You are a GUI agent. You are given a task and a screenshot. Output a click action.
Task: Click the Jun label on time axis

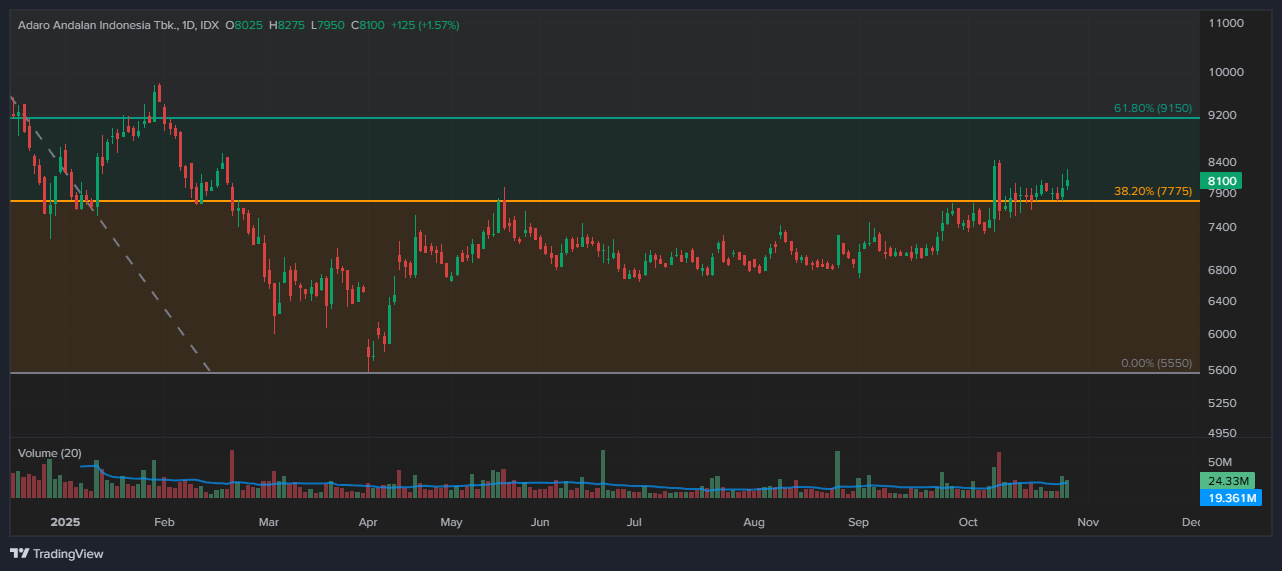point(540,522)
